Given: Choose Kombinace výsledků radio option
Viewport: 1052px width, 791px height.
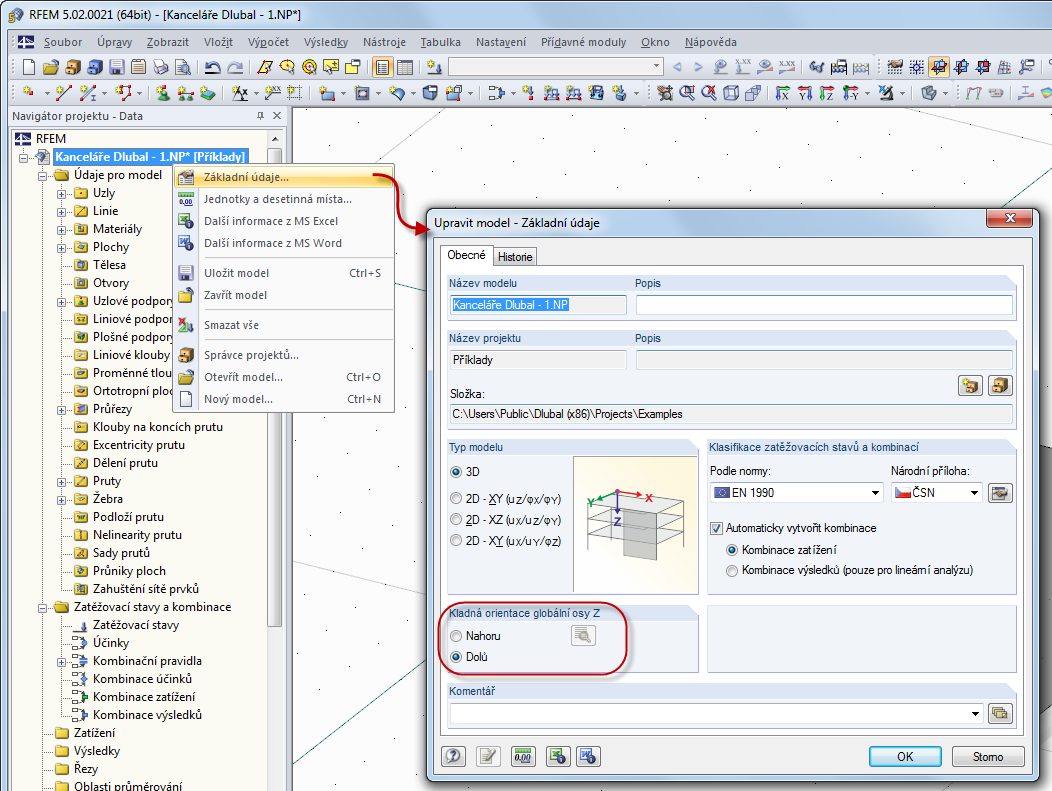Looking at the screenshot, I should (732, 570).
